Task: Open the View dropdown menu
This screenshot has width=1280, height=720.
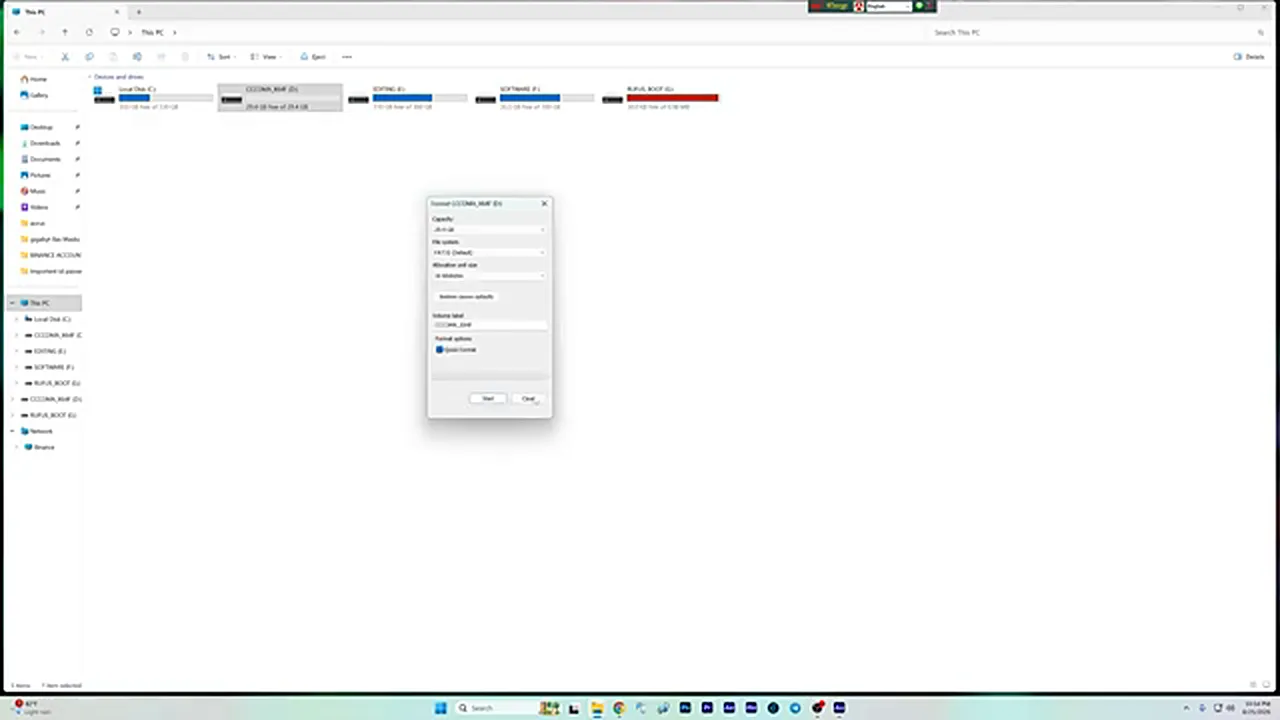Action: pyautogui.click(x=265, y=57)
